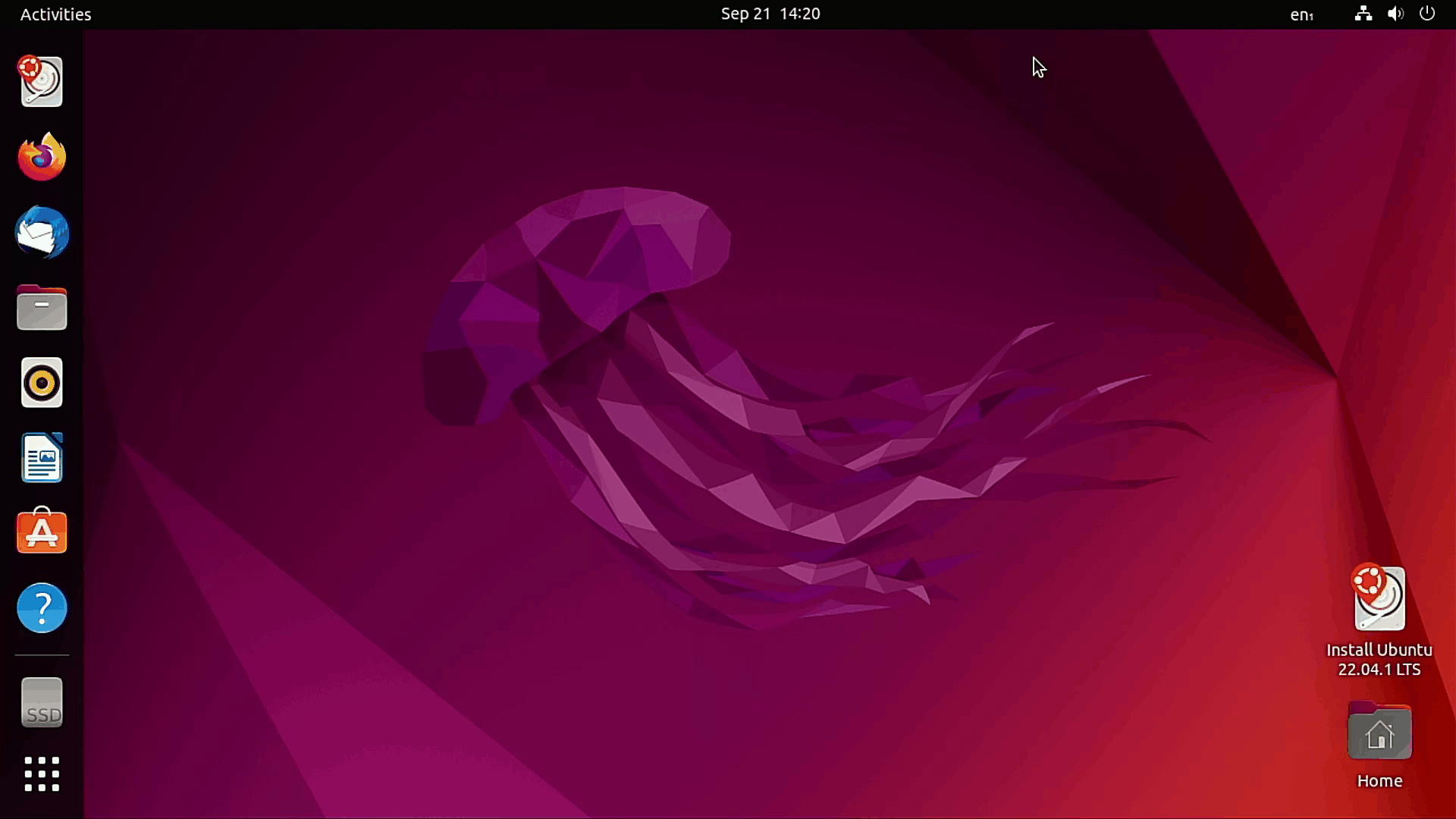1456x819 pixels.
Task: Open the network status indicator
Action: [1362, 14]
